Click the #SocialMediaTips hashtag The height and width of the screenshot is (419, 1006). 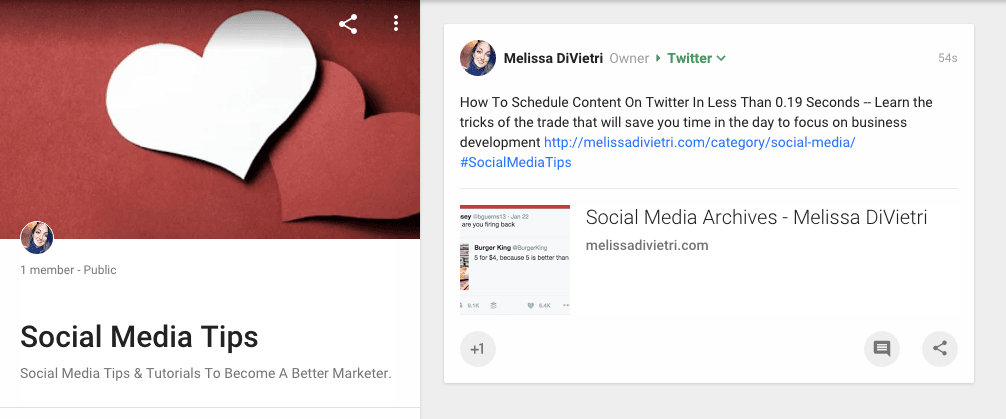pos(517,162)
